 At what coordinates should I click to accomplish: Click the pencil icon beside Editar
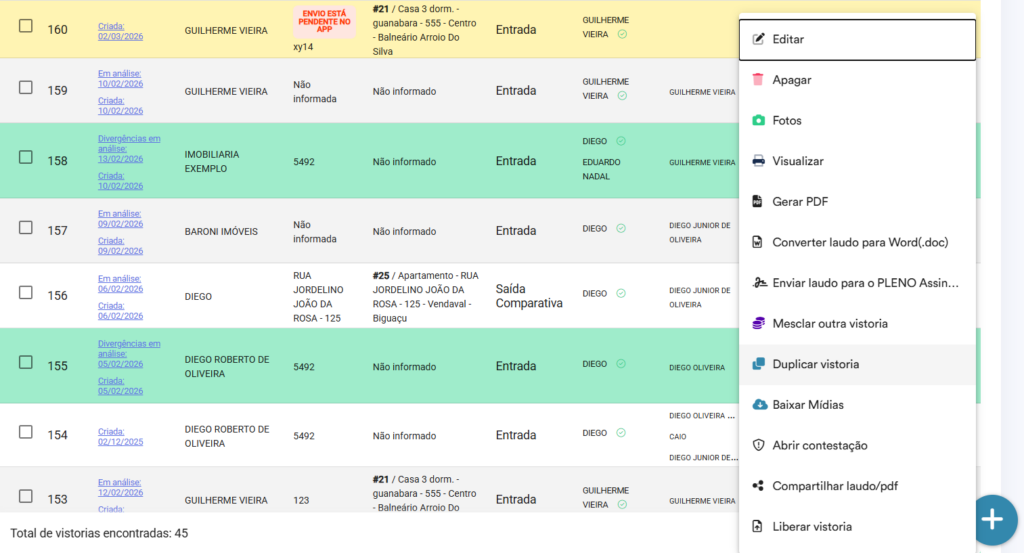[x=759, y=40]
